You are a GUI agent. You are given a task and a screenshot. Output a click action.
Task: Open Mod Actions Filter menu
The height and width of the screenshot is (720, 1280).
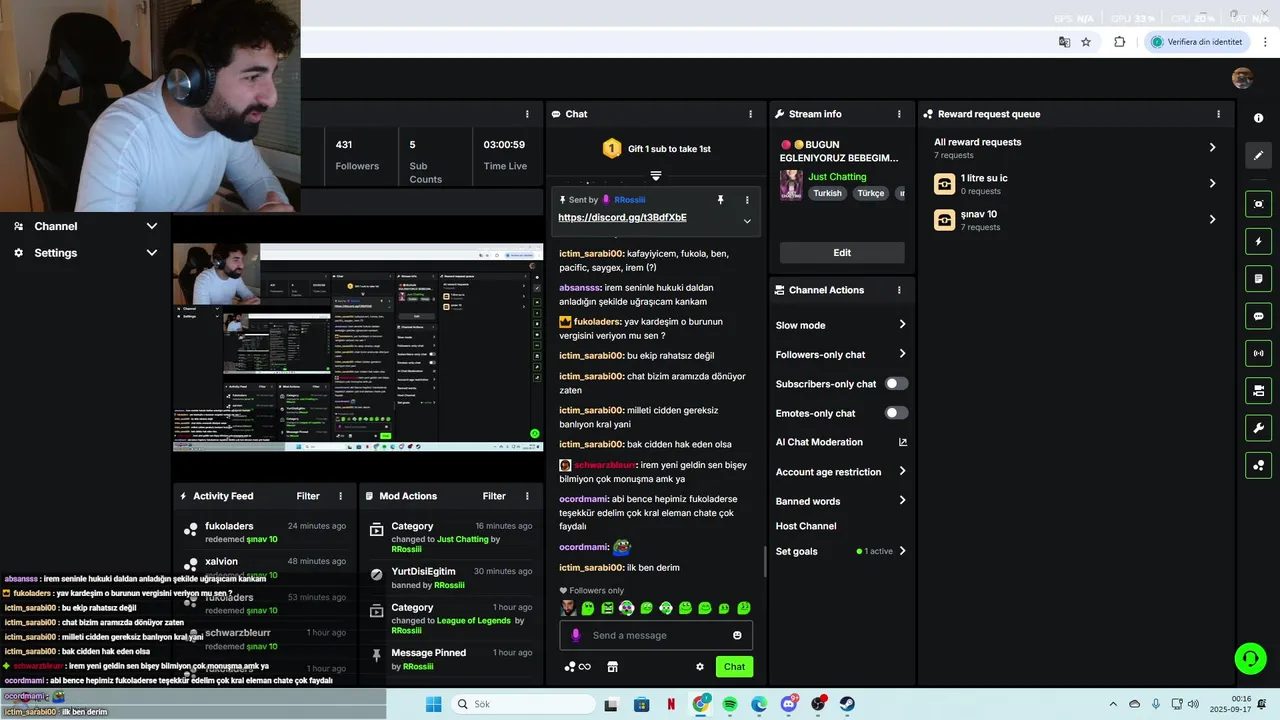(494, 496)
